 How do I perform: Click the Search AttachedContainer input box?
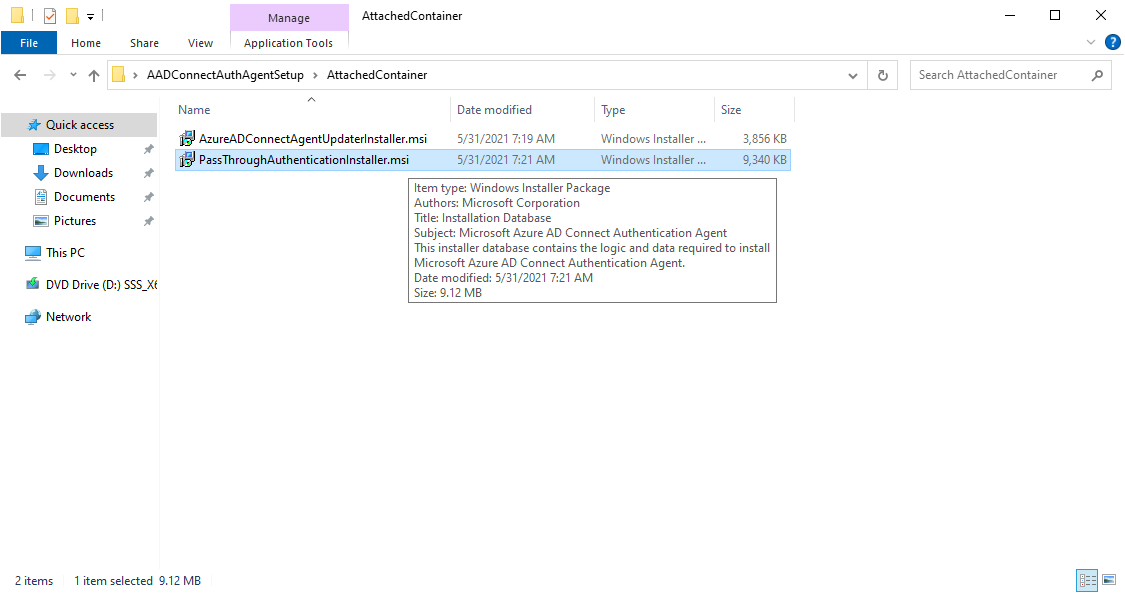(1000, 75)
